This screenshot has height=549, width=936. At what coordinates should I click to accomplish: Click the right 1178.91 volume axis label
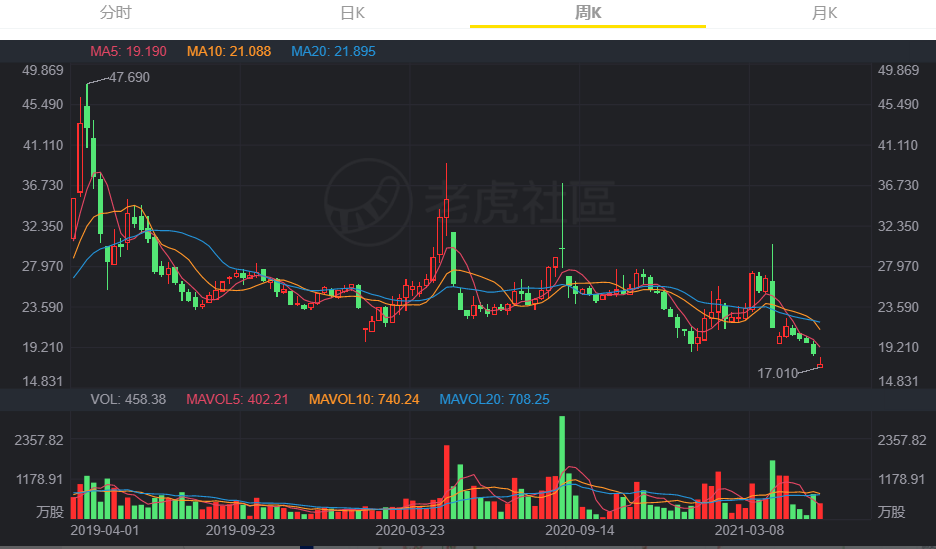point(902,479)
